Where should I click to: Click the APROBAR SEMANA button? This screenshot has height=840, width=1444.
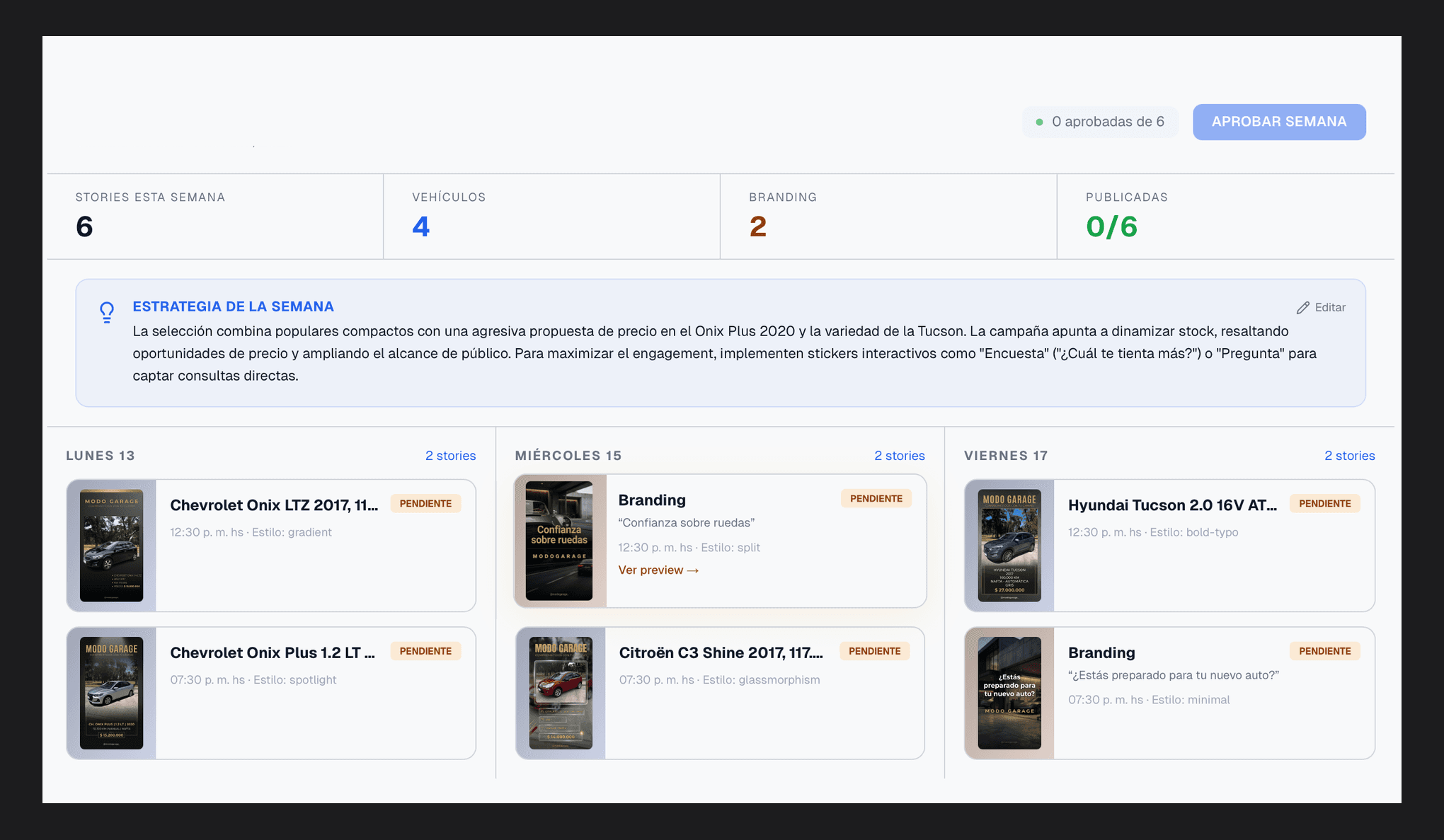[1279, 122]
